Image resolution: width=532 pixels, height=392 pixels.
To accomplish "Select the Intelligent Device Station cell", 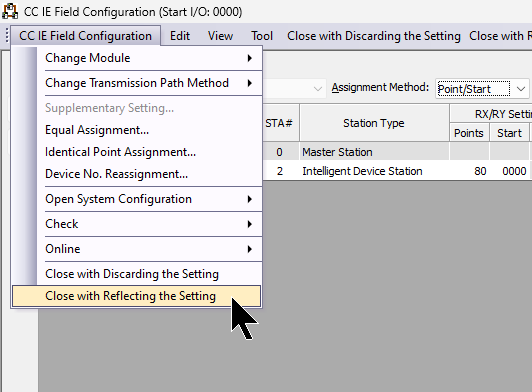I will click(375, 171).
